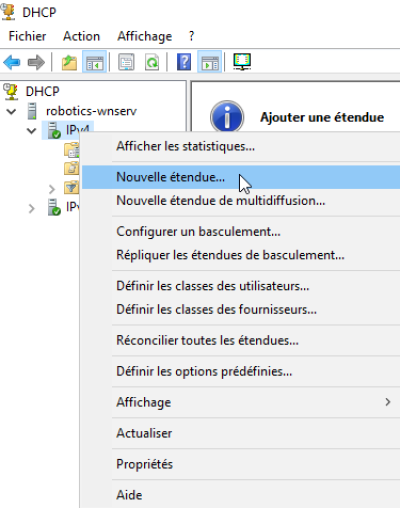Open the Action menu in menu bar
The image size is (400, 508).
click(81, 36)
